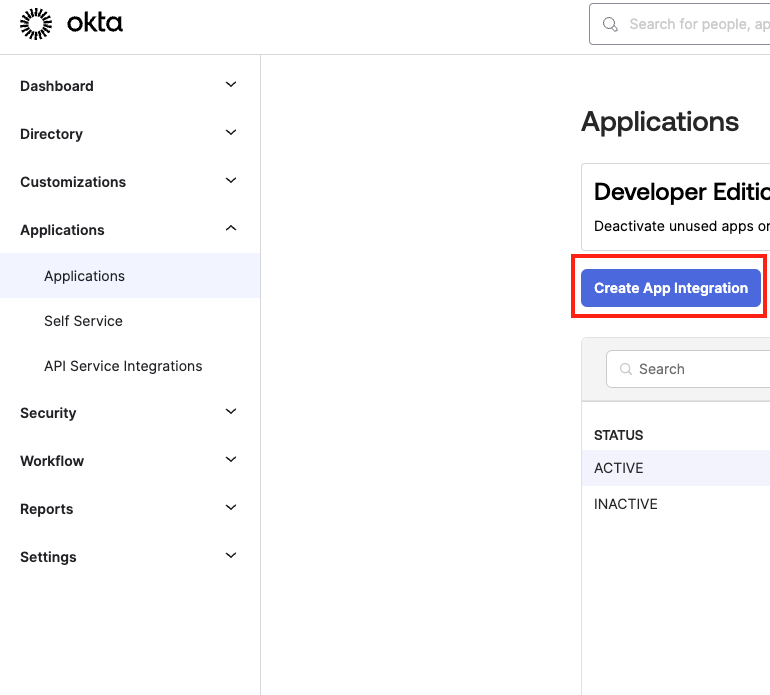Expand the Reports section chevron
The width and height of the screenshot is (770, 695).
click(x=231, y=507)
